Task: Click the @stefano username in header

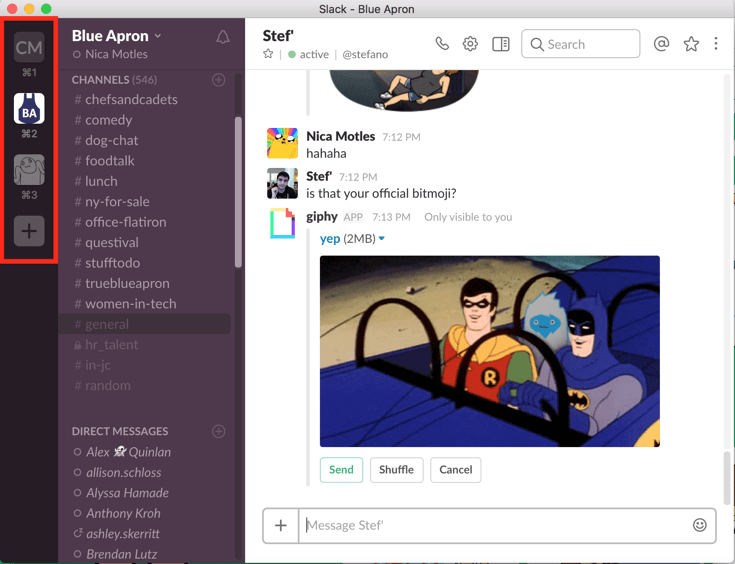Action: tap(365, 54)
